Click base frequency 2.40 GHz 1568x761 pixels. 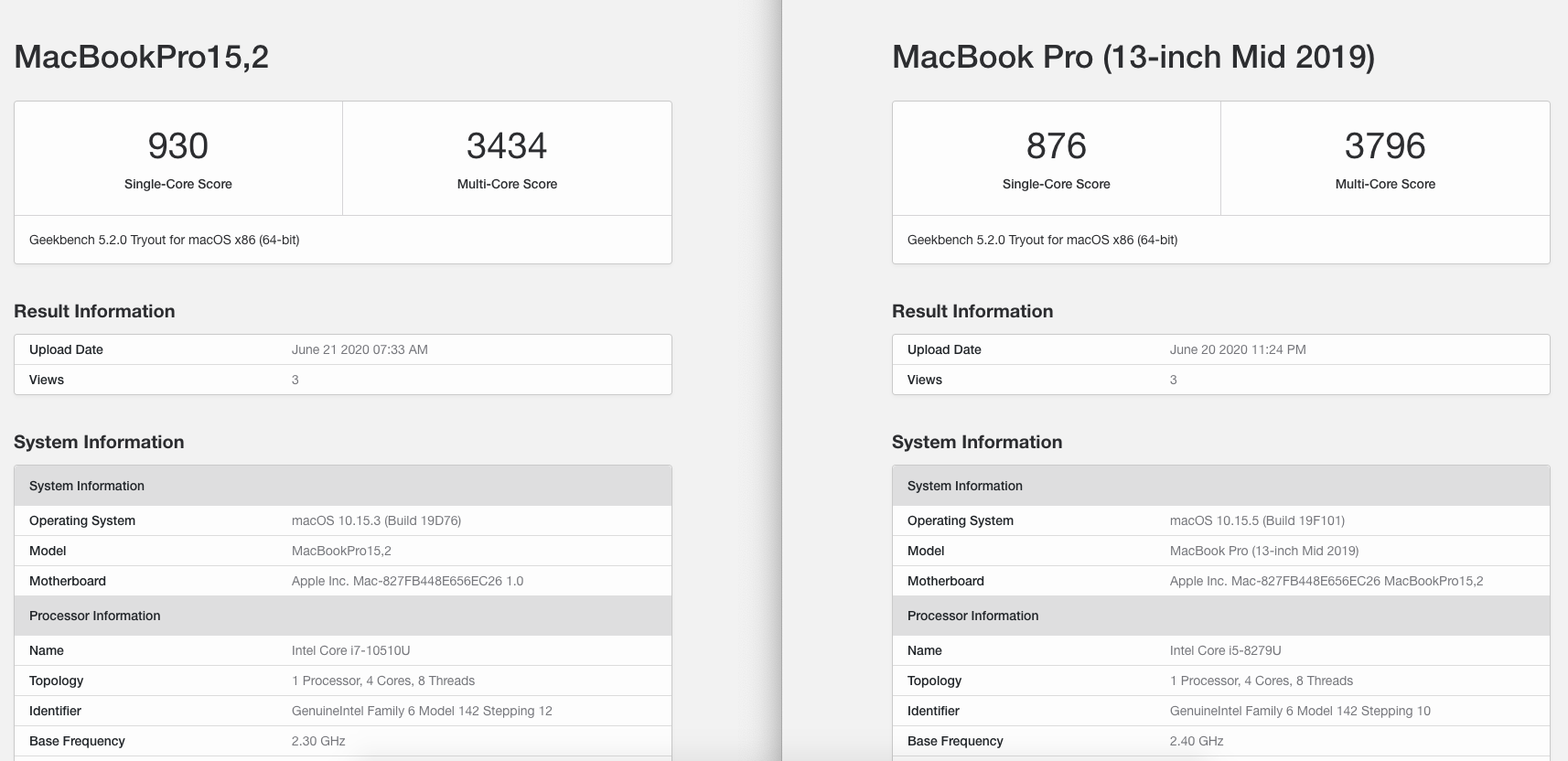pos(1197,741)
